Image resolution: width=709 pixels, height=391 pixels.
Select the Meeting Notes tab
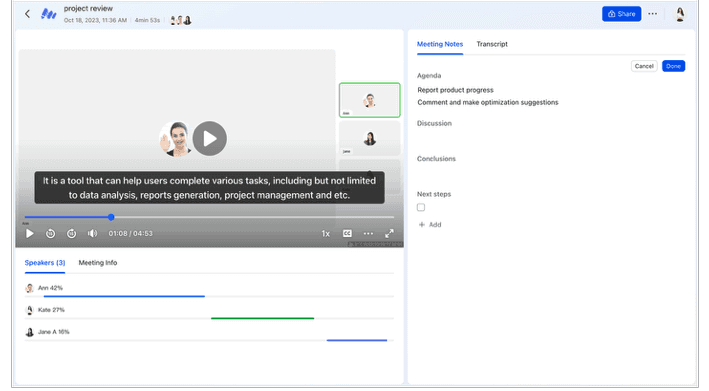[x=440, y=44]
